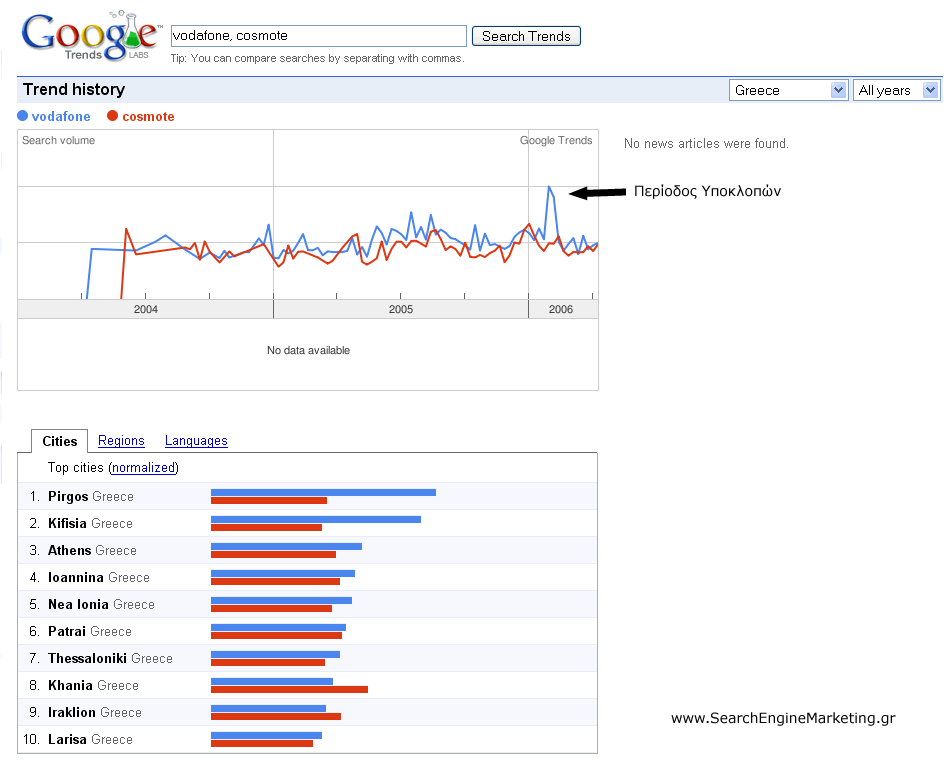944x760 pixels.
Task: Click the blue vodafone bar for Pirgos
Action: click(x=323, y=493)
